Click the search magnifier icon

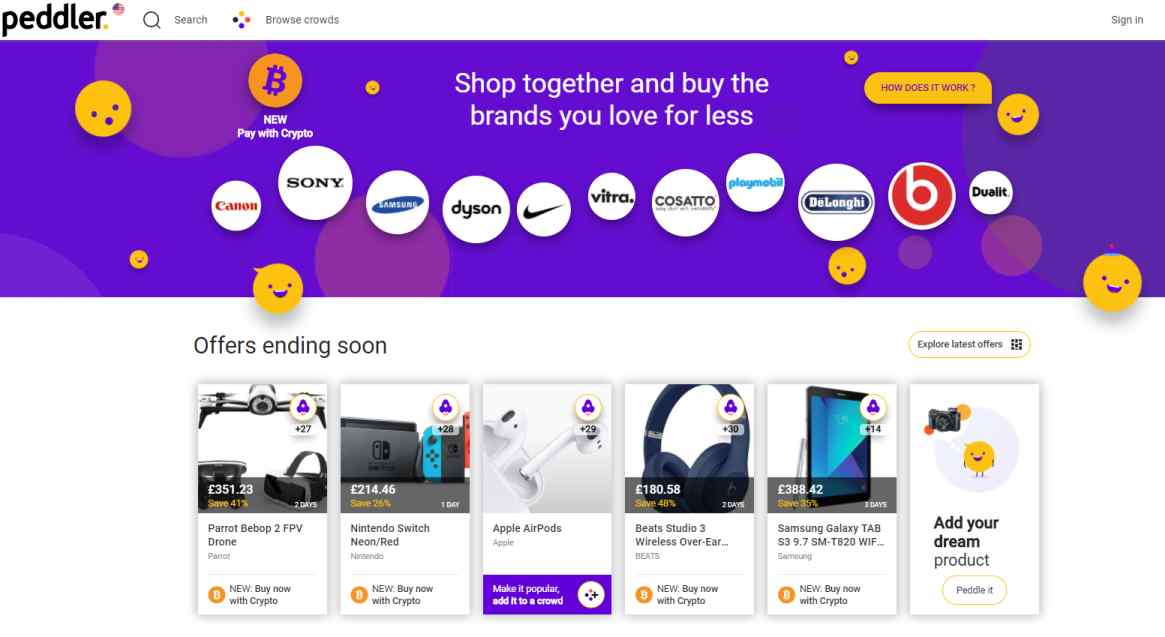(x=152, y=20)
